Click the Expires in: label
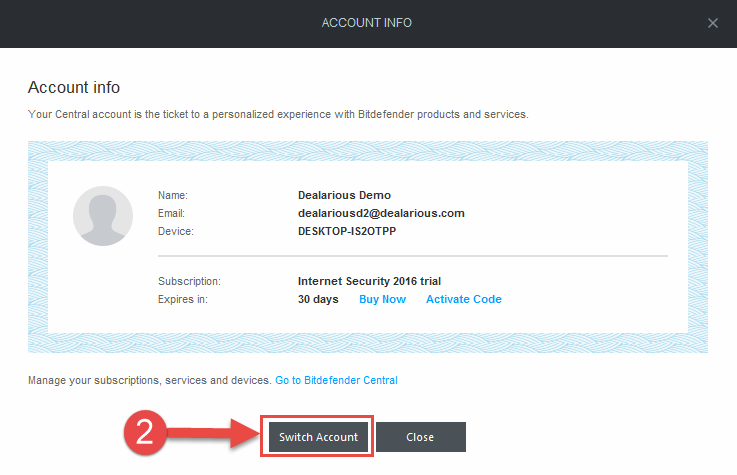The width and height of the screenshot is (737, 475). 183,299
